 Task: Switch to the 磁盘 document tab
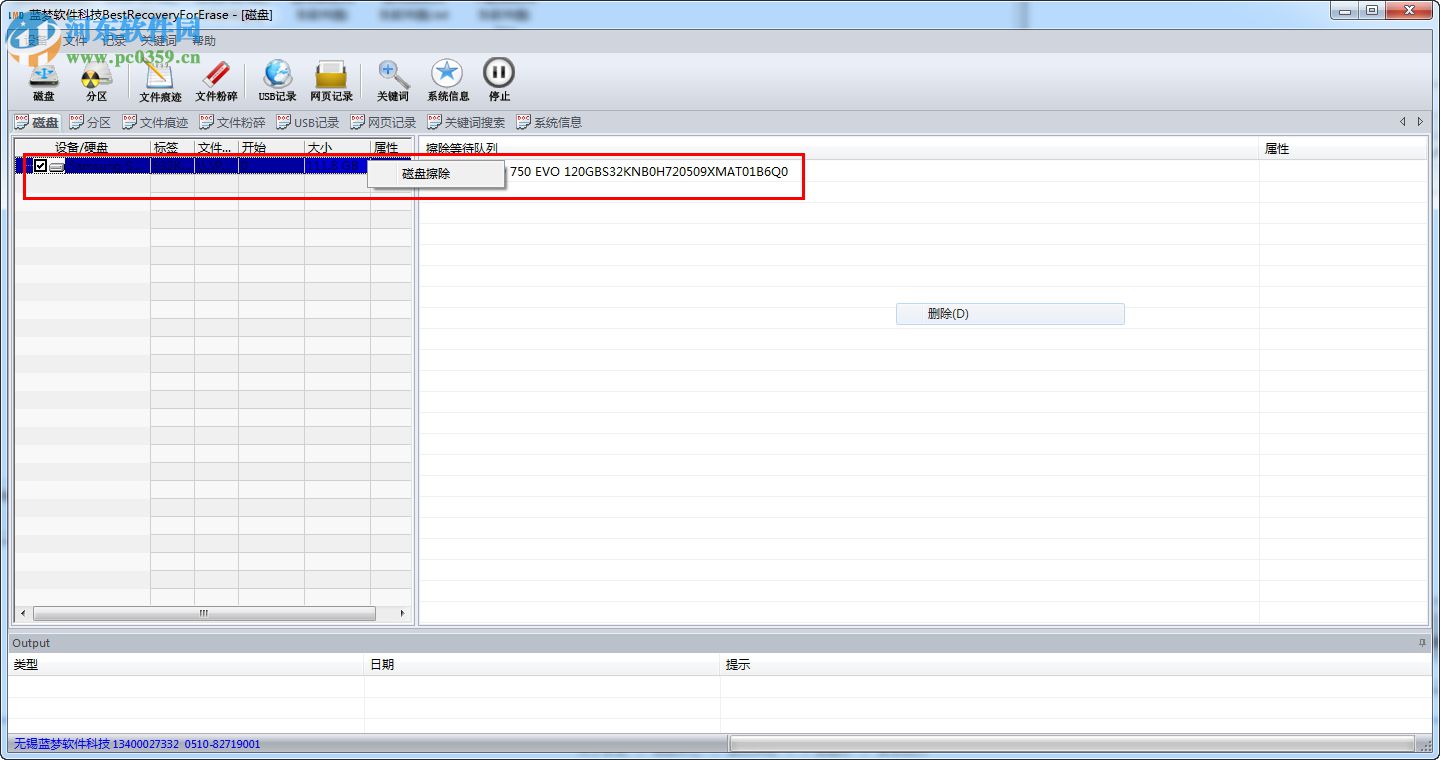coord(36,122)
